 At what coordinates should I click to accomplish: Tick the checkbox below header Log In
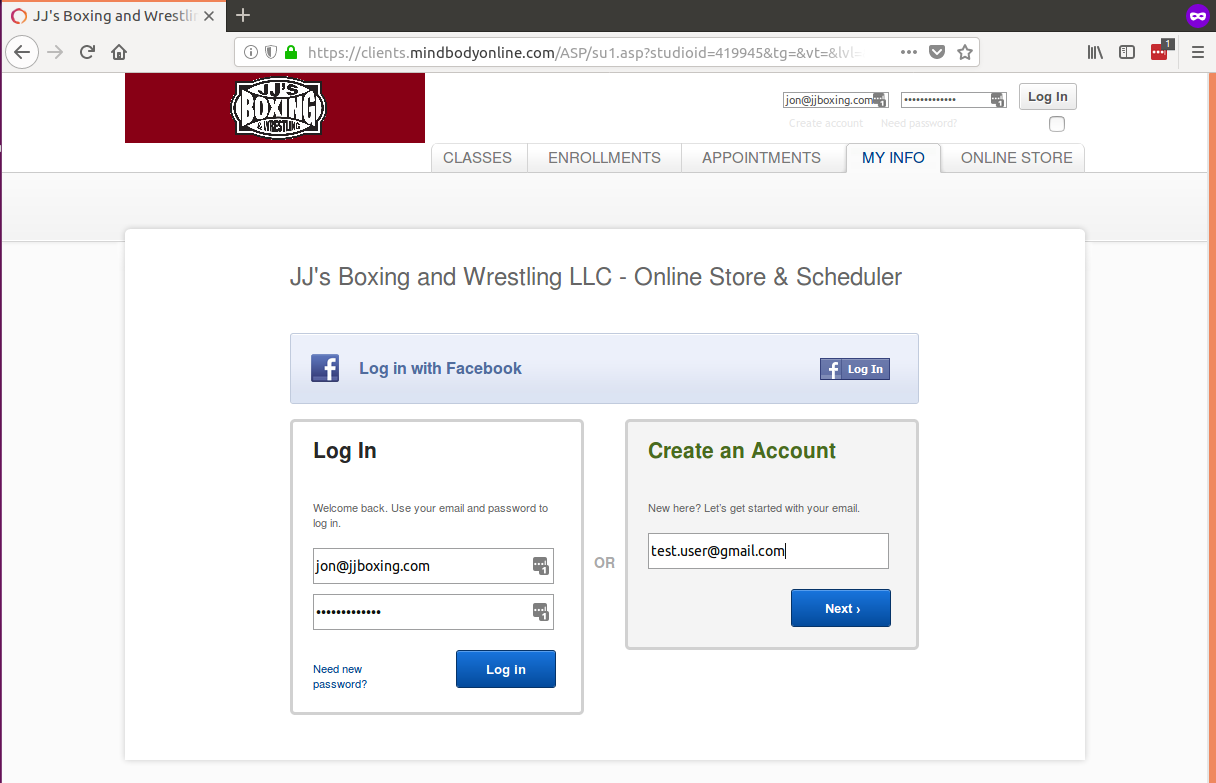point(1057,124)
